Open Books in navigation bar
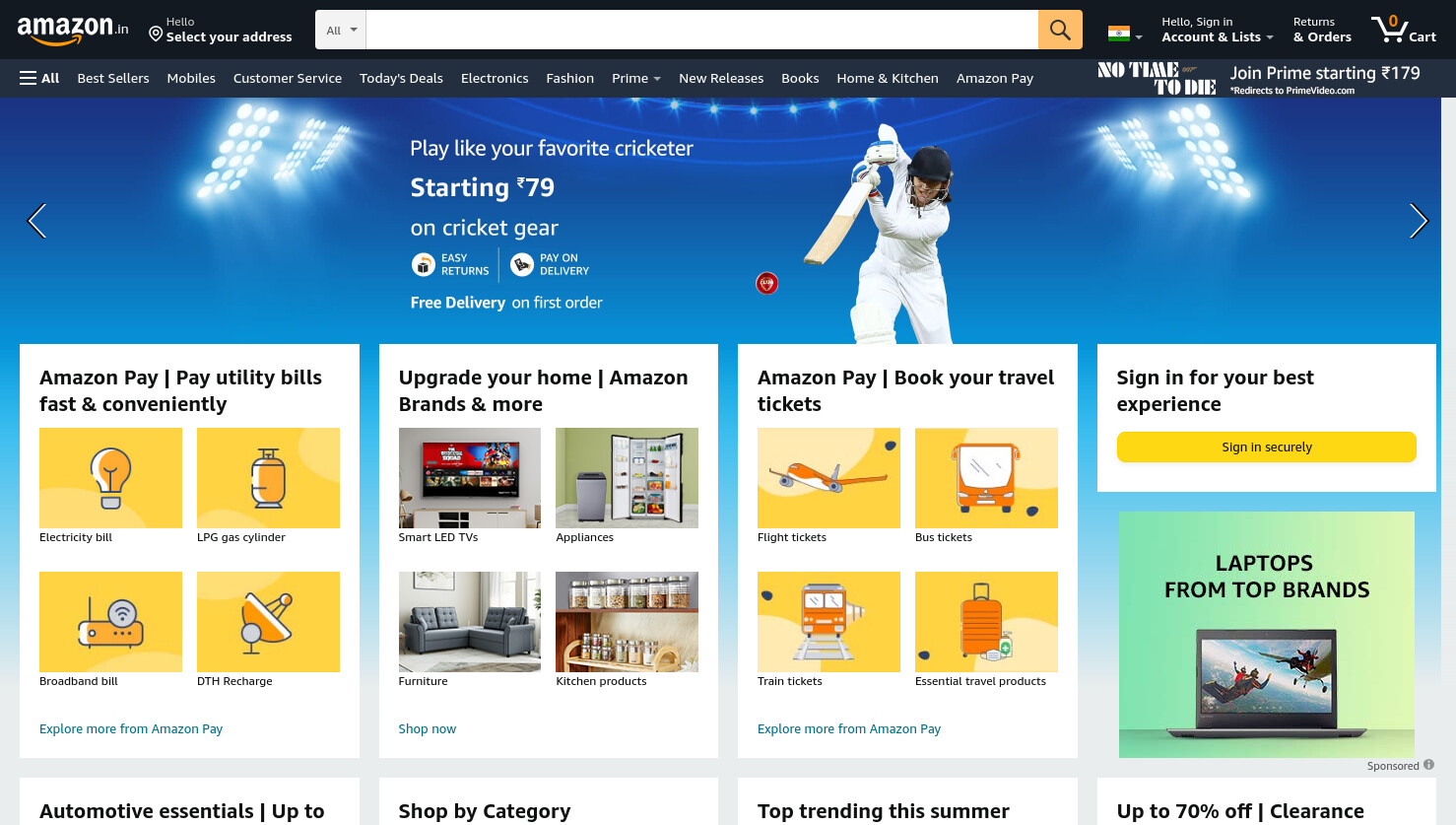This screenshot has height=825, width=1456. 800,78
